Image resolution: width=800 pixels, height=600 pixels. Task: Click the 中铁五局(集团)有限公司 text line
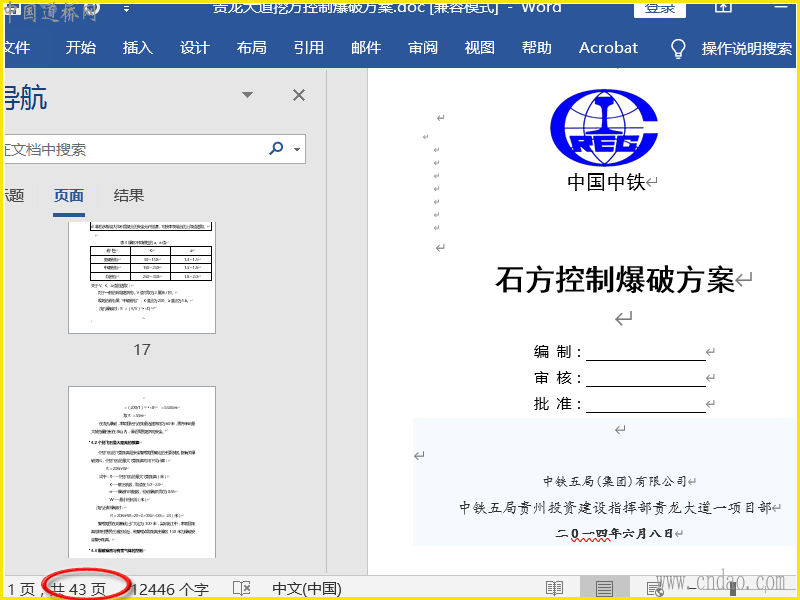[x=615, y=481]
